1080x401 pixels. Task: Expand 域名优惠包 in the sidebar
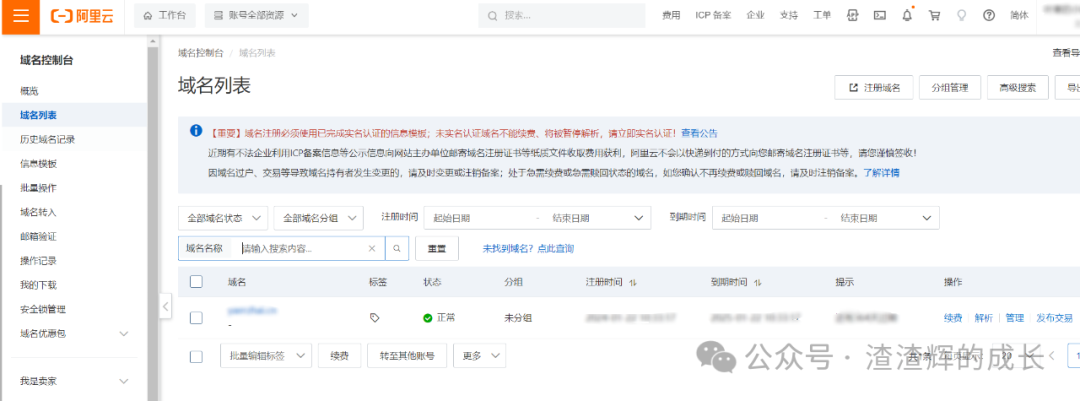click(74, 333)
